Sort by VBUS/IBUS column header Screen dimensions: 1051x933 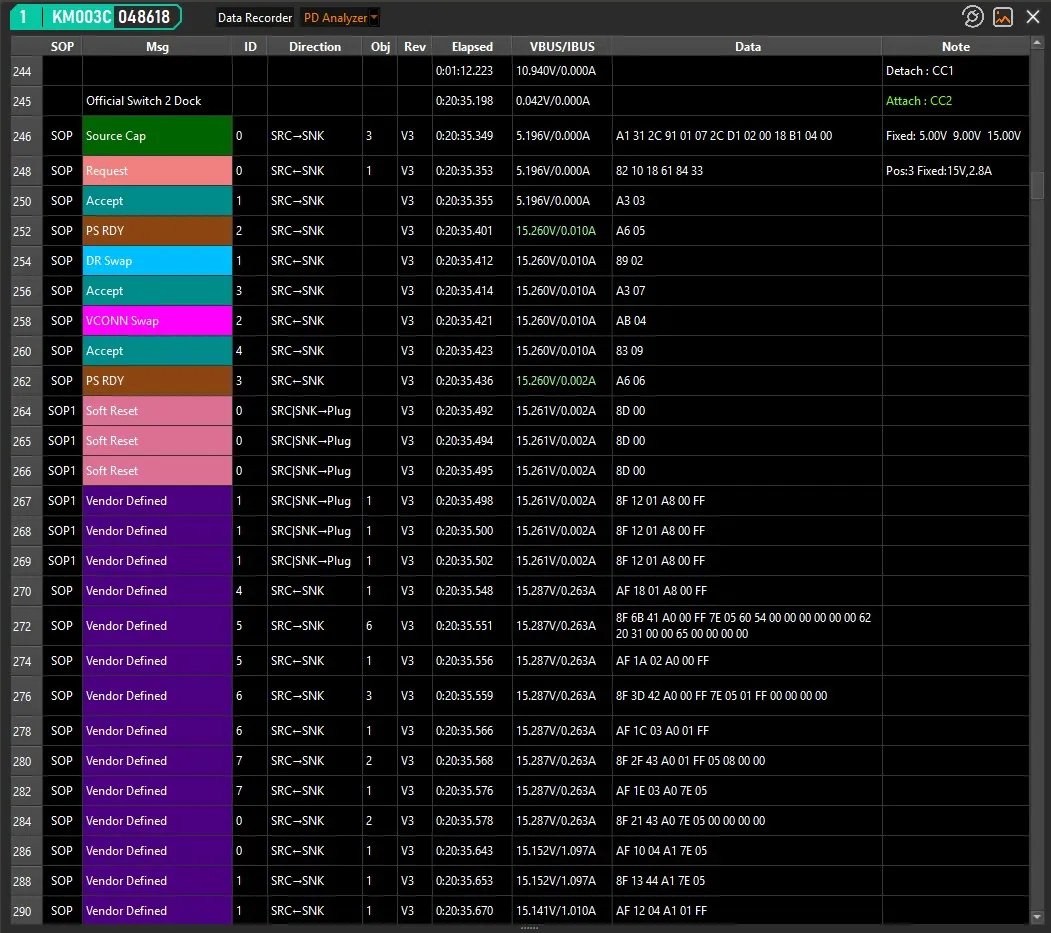point(562,47)
